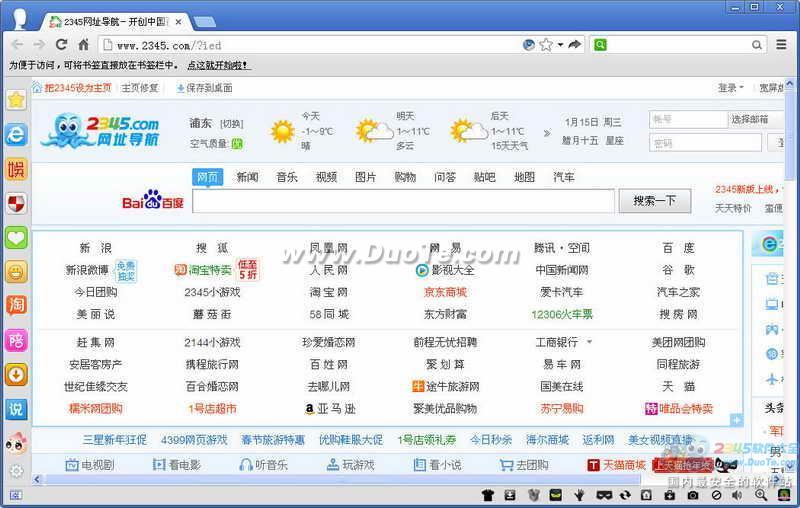Open the browser hamburger menu

pyautogui.click(x=781, y=45)
